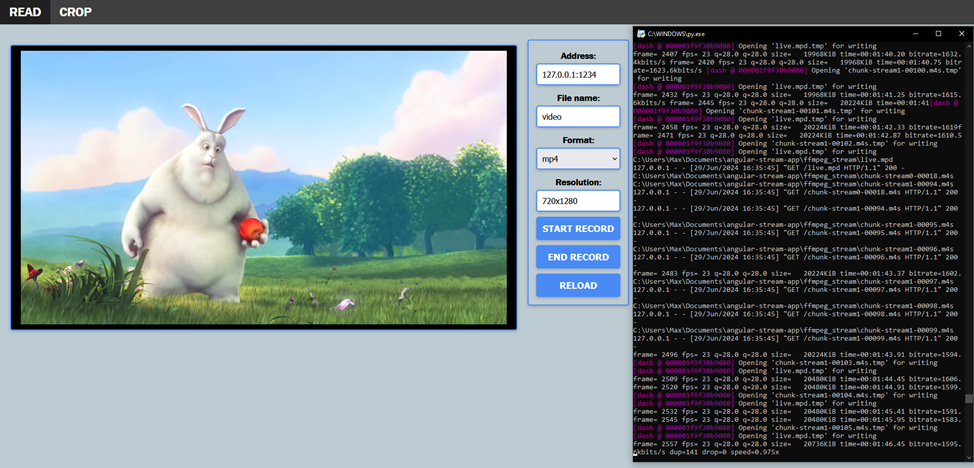This screenshot has height=468, width=974.
Task: Click the Resolution input field
Action: click(578, 201)
